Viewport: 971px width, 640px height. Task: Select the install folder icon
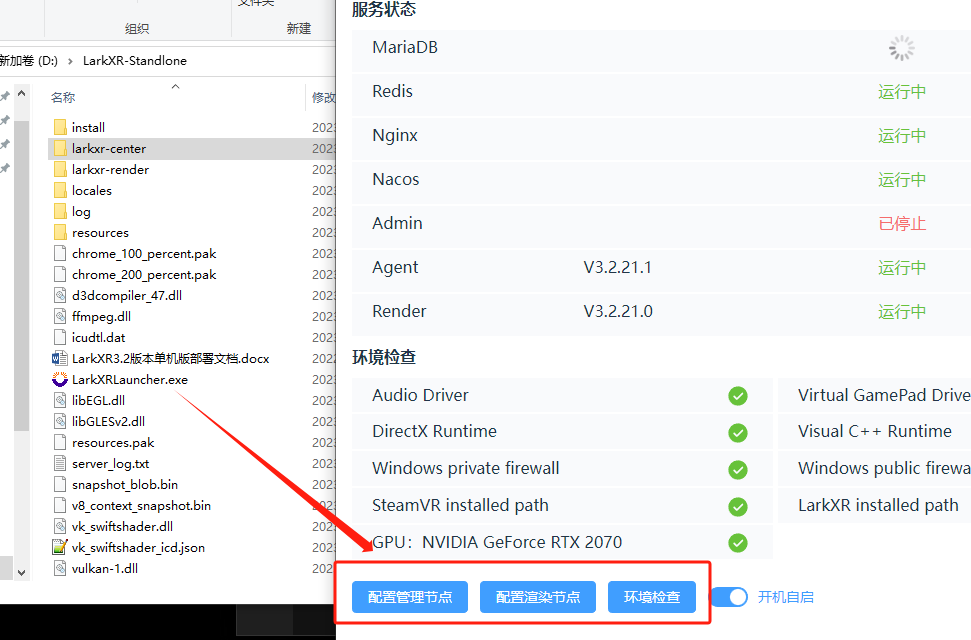pos(60,127)
